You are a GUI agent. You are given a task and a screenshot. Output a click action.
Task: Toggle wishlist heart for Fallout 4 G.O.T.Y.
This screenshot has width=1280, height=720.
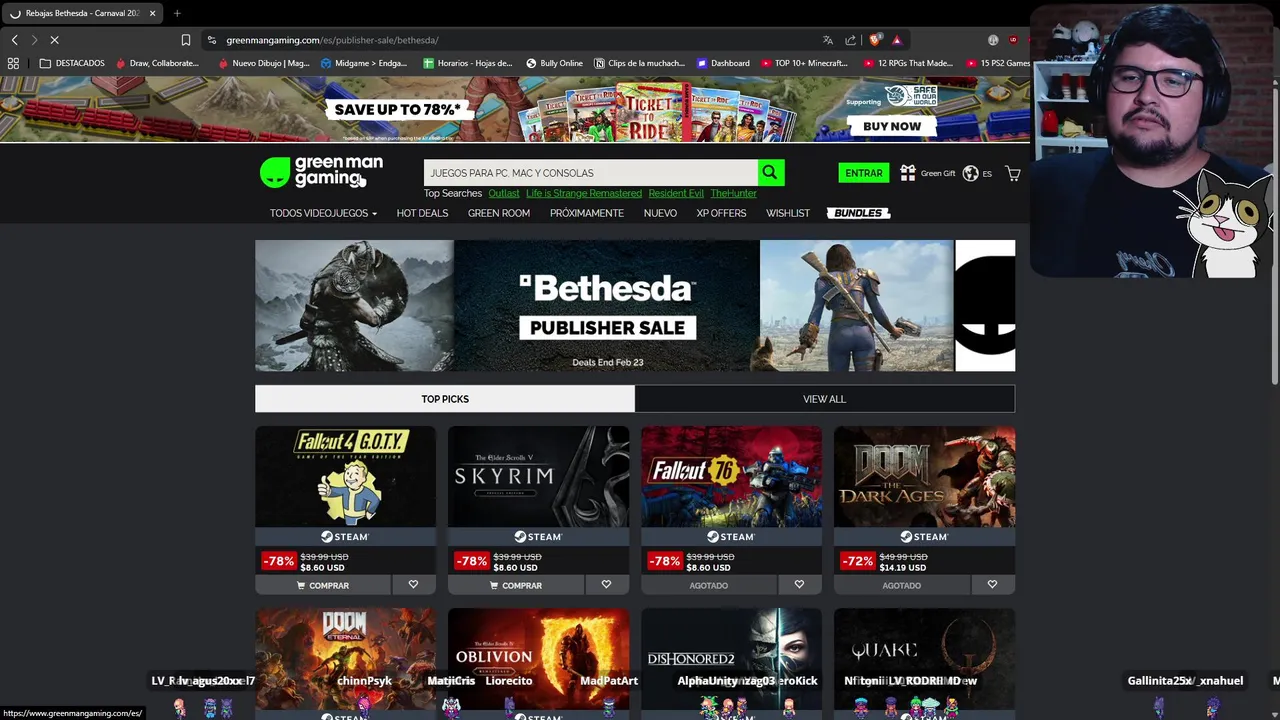coord(413,585)
